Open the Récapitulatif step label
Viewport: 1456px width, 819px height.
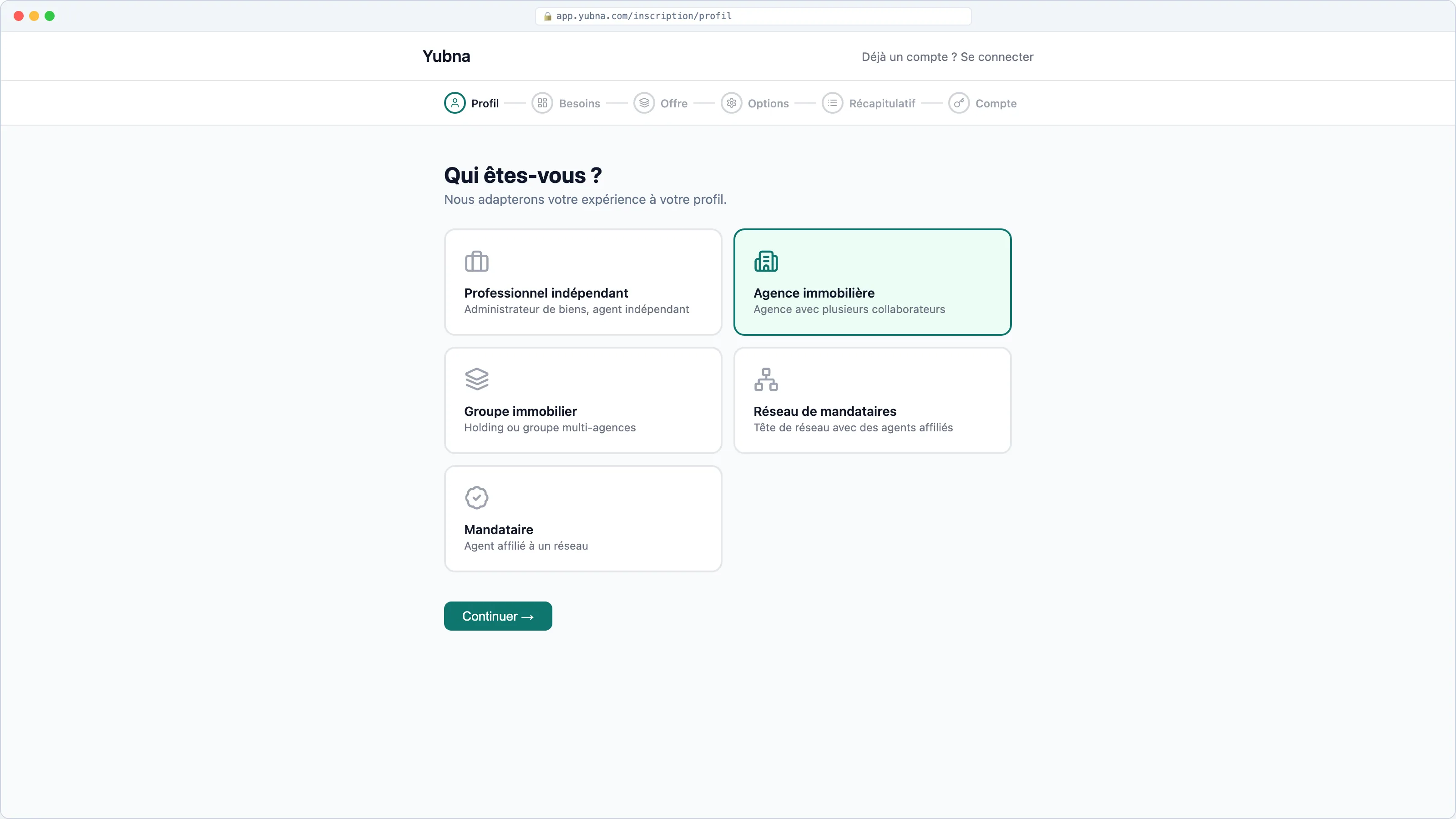click(x=882, y=103)
